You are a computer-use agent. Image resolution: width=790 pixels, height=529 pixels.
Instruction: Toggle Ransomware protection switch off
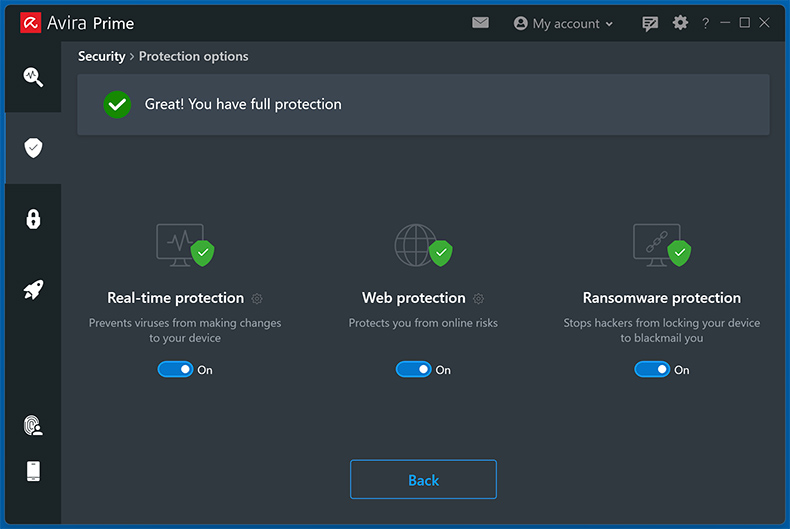[x=652, y=369]
